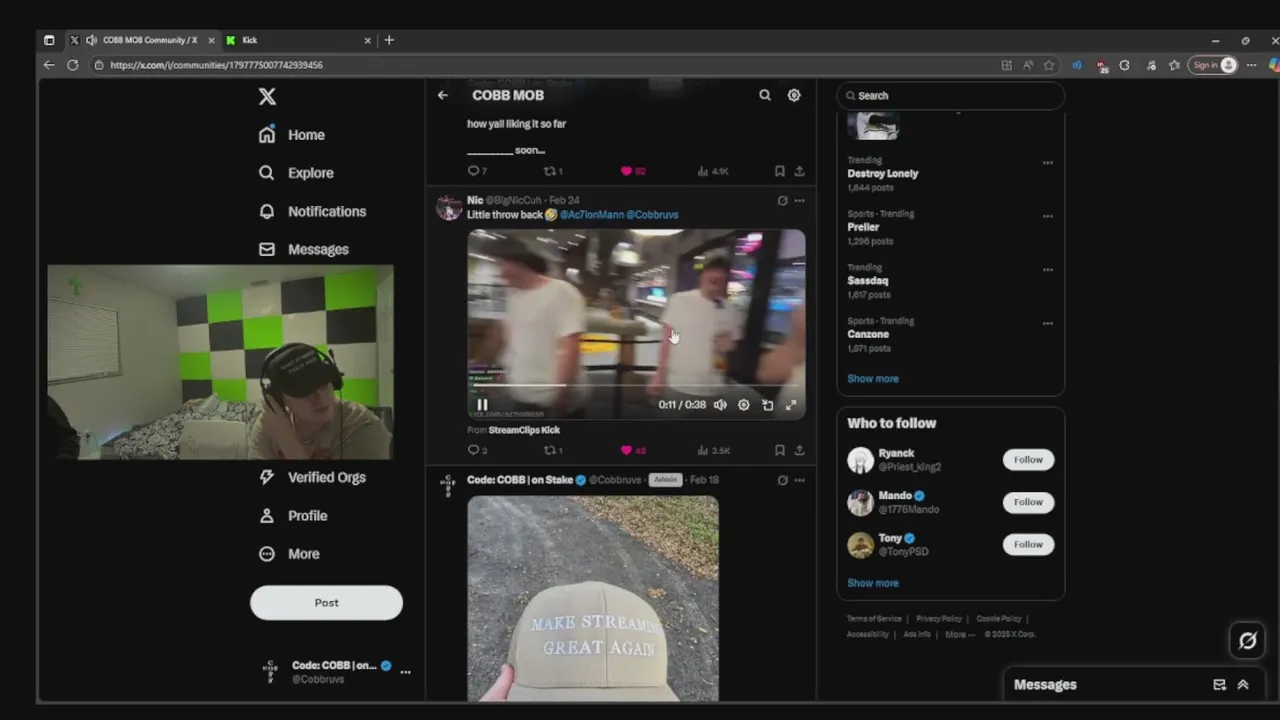Open more options for Canzone trend
The height and width of the screenshot is (720, 1280).
(x=1047, y=324)
